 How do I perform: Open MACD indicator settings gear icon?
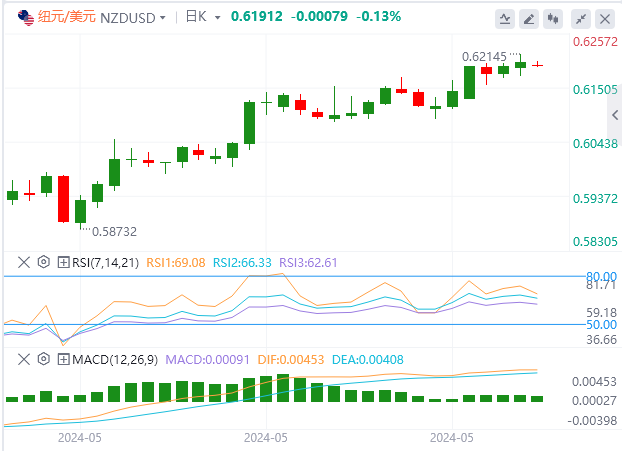pos(44,359)
